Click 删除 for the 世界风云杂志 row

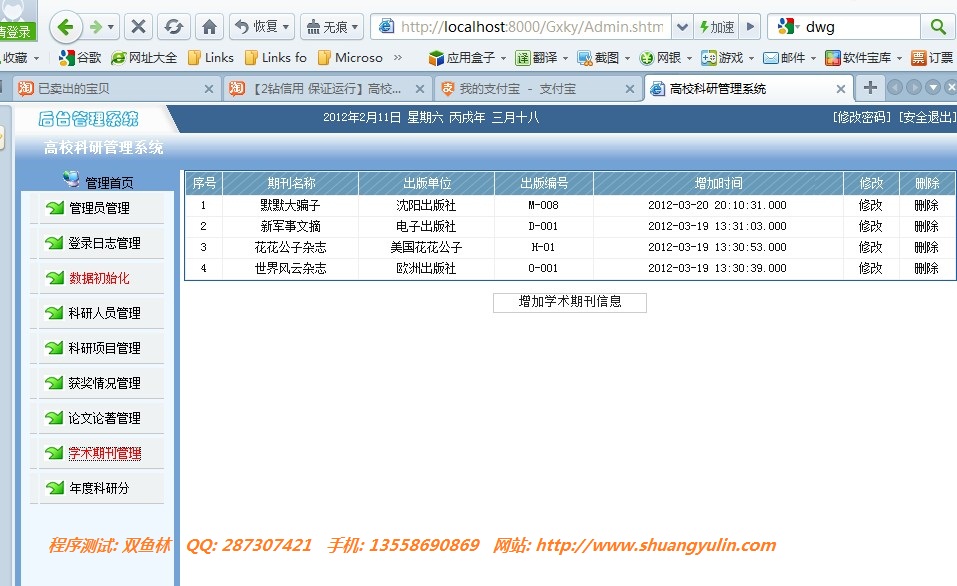pyautogui.click(x=926, y=268)
